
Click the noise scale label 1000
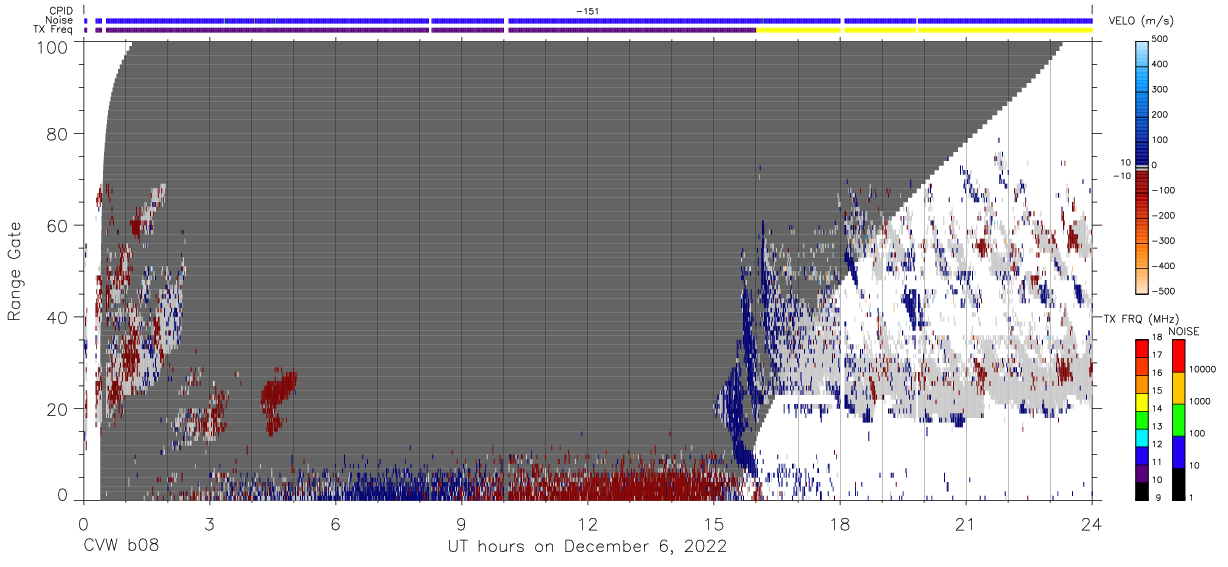[1199, 401]
